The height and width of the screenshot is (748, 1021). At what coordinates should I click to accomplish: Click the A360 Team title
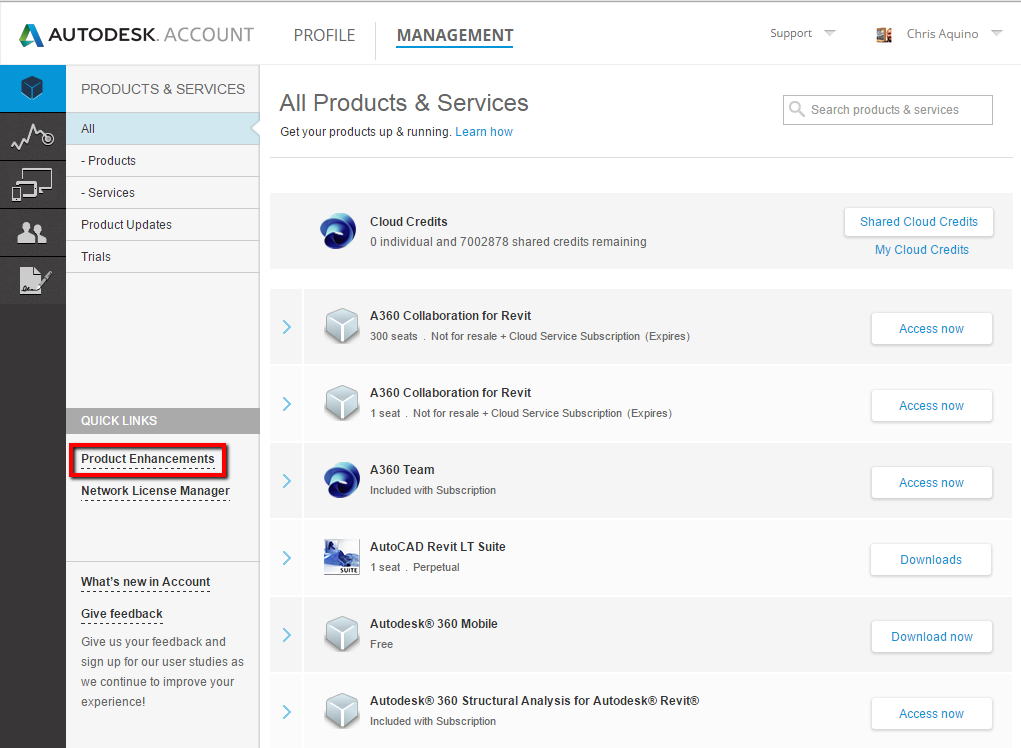click(x=402, y=469)
